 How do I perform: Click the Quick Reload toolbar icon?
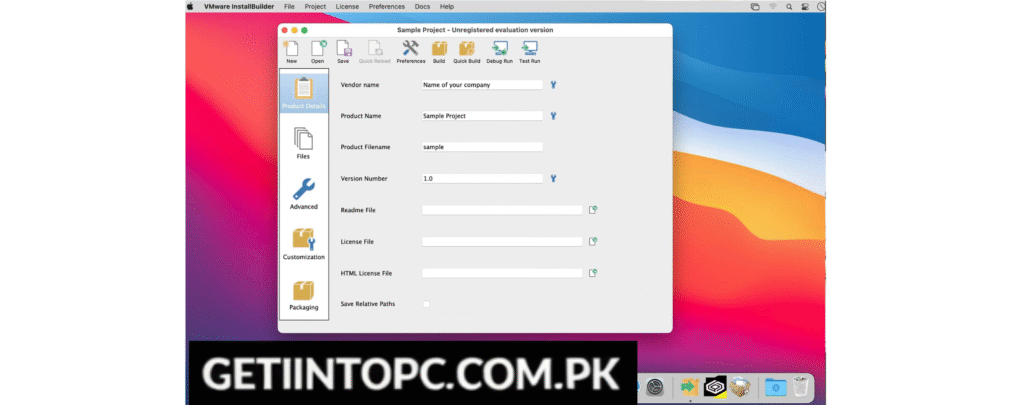point(375,52)
